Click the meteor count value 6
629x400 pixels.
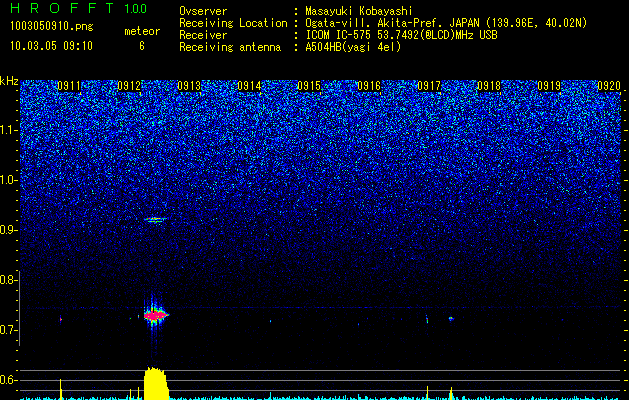point(142,46)
